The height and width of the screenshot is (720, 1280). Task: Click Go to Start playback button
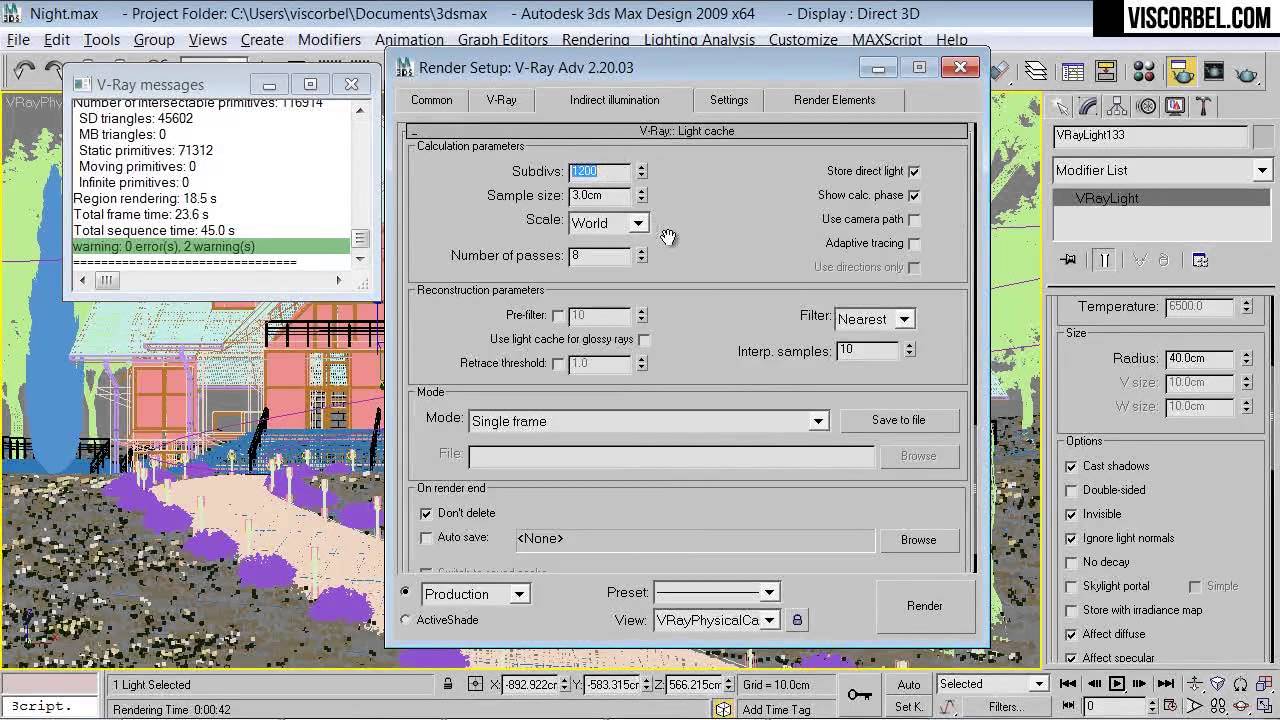(x=1068, y=684)
